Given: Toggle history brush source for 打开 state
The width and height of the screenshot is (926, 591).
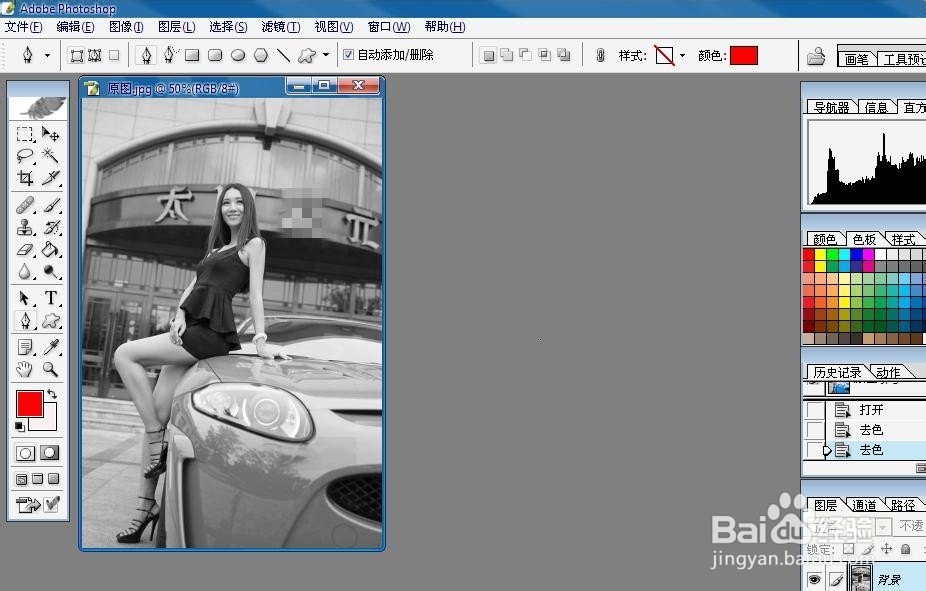Looking at the screenshot, I should click(815, 409).
